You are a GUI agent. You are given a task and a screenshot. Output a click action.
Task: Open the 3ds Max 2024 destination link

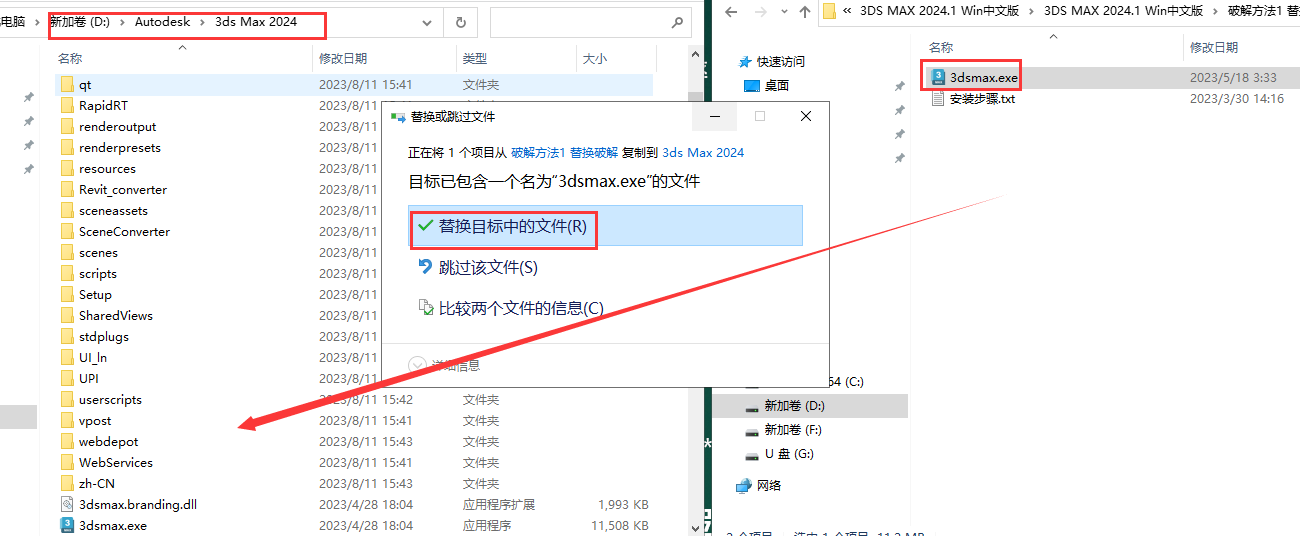(x=703, y=153)
